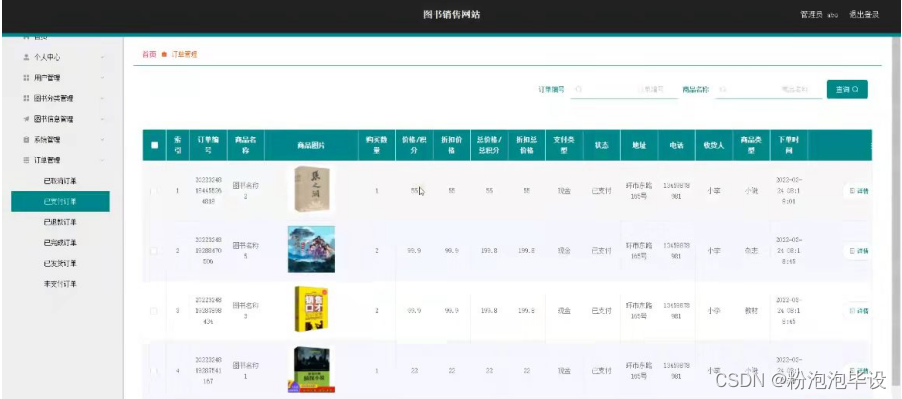The height and width of the screenshot is (399, 902).
Task: Click the 购买数量 column header
Action: [x=376, y=145]
